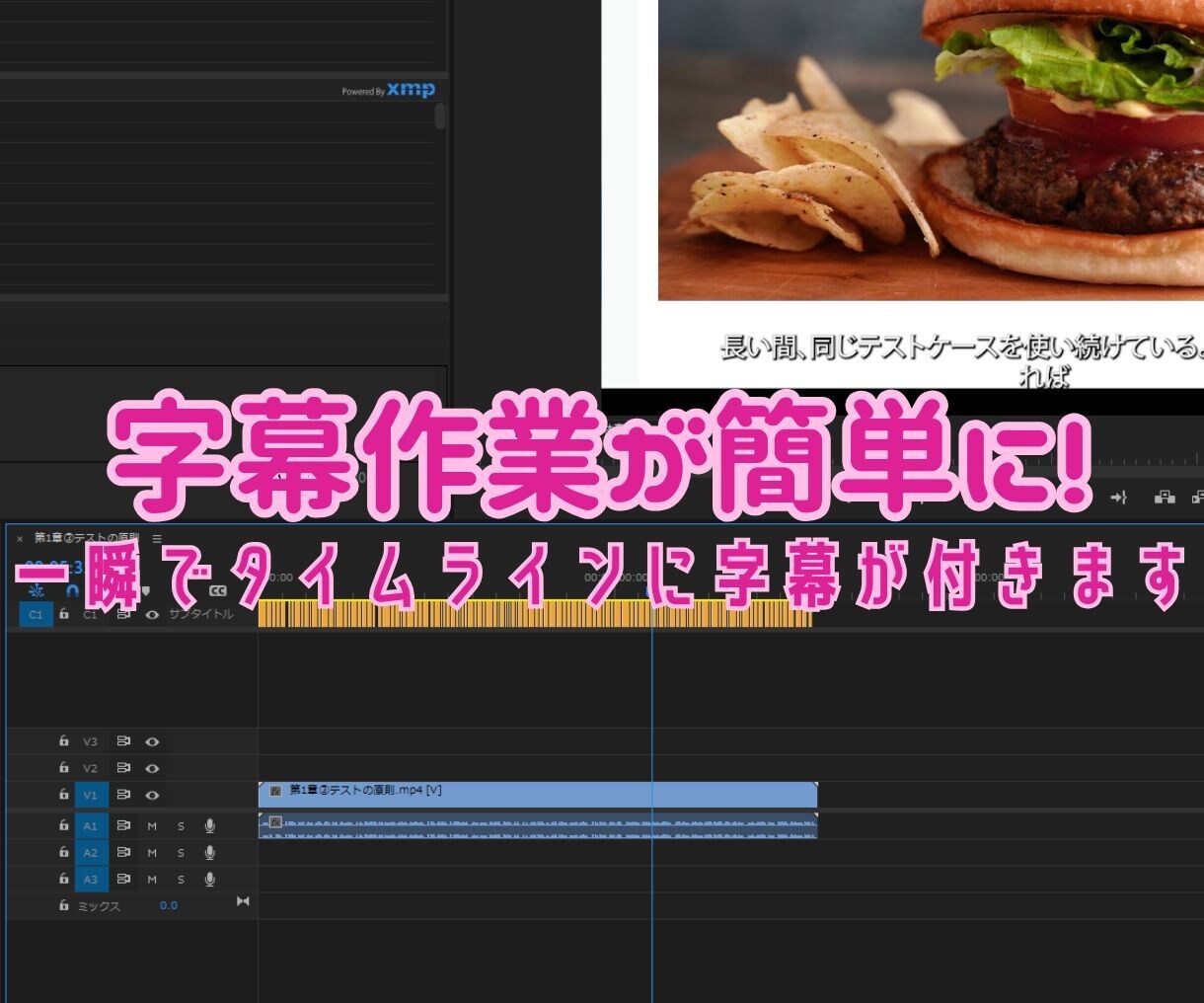
Task: Mute audio track A3
Action: click(x=152, y=880)
